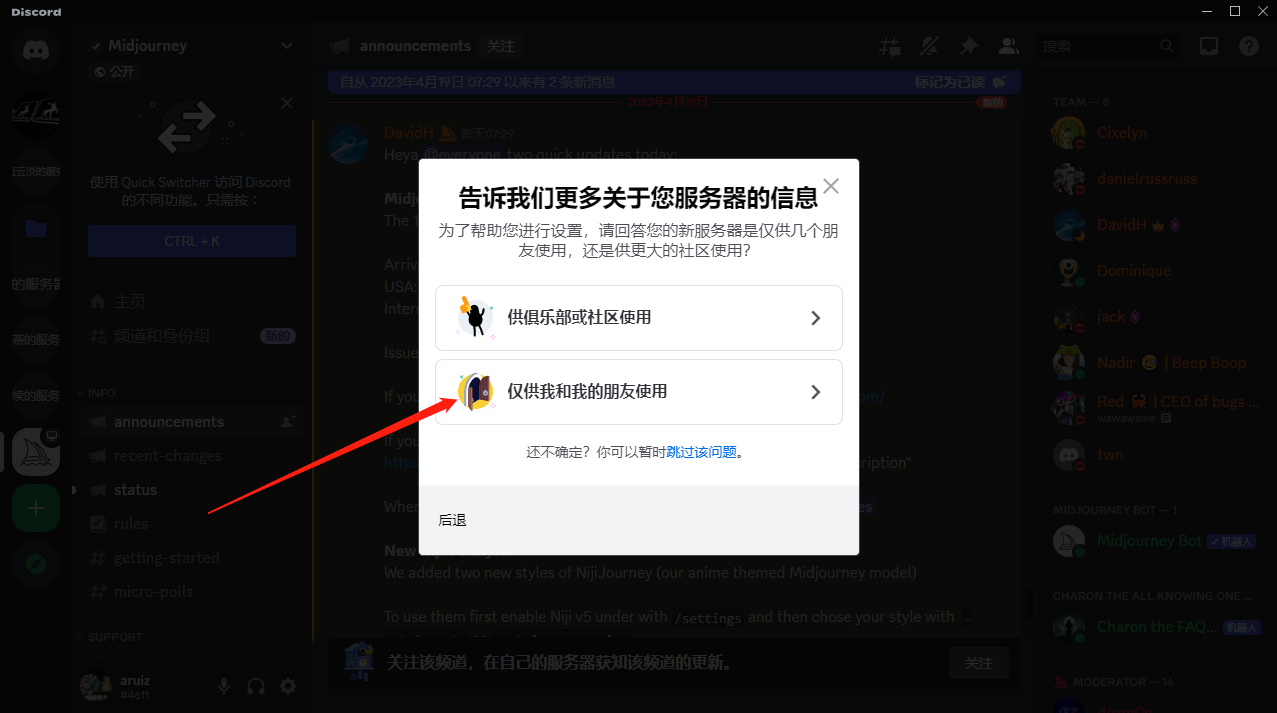Show pinned messages via pin icon
The image size is (1277, 713).
point(969,46)
